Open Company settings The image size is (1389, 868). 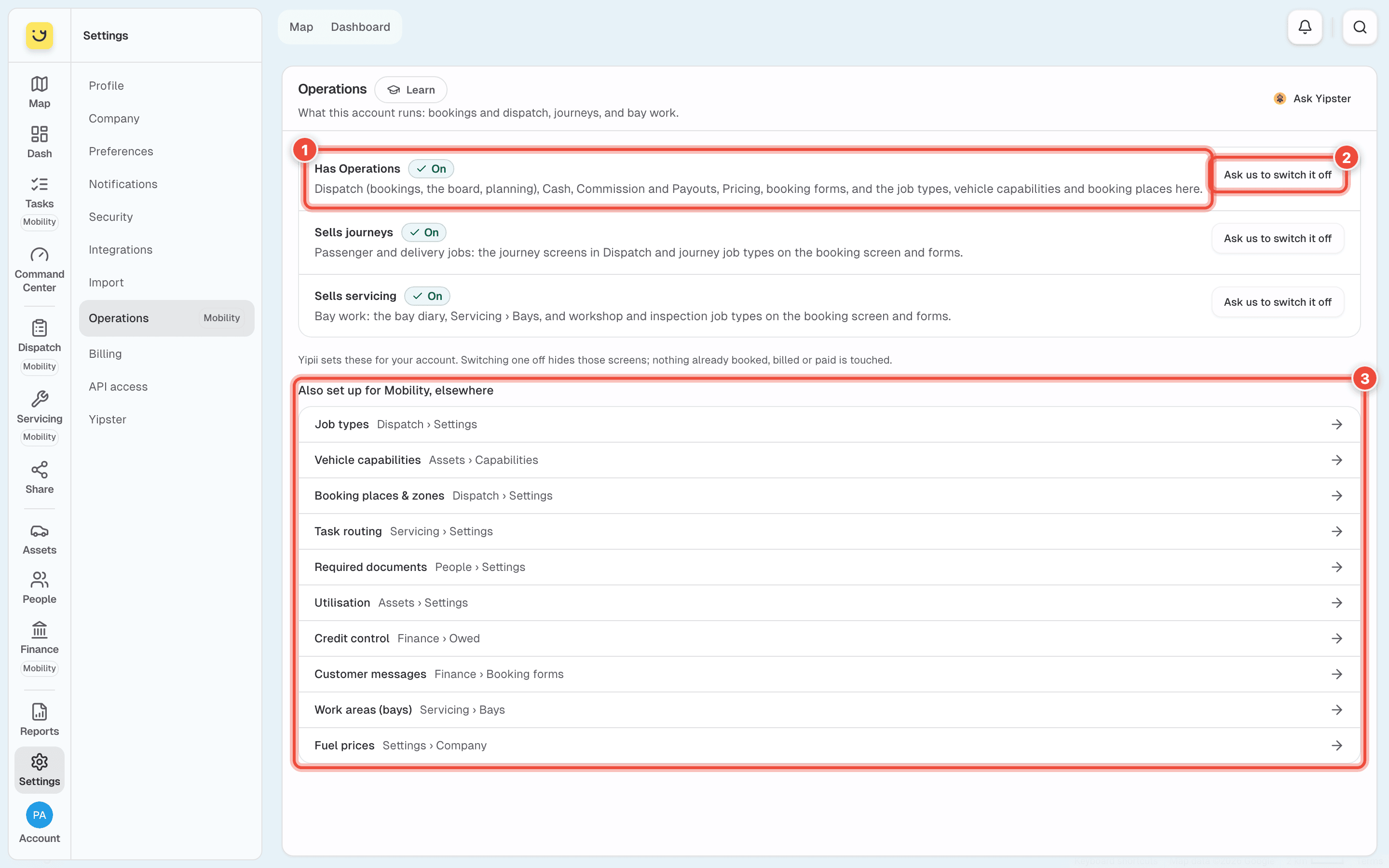(166, 118)
